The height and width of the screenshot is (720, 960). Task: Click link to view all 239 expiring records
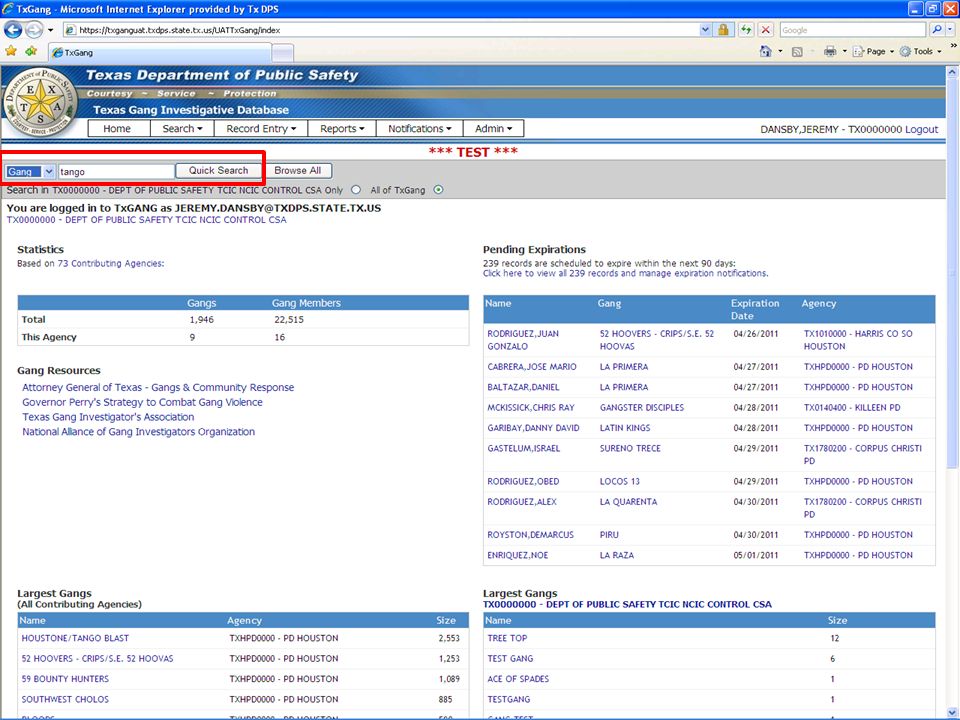tap(625, 273)
